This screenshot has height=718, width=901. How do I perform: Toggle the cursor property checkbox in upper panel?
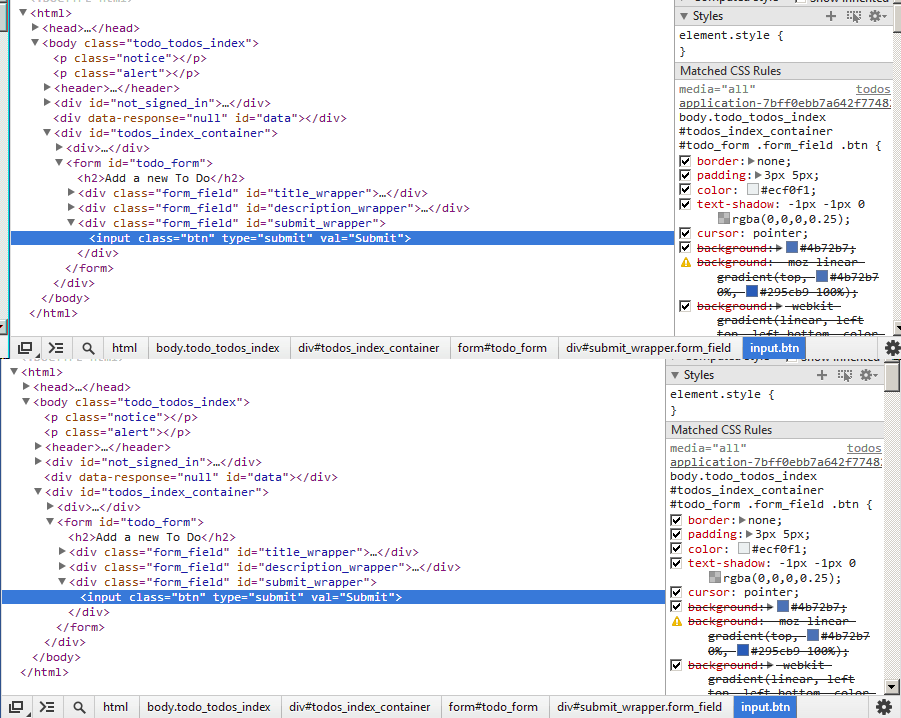coord(685,233)
